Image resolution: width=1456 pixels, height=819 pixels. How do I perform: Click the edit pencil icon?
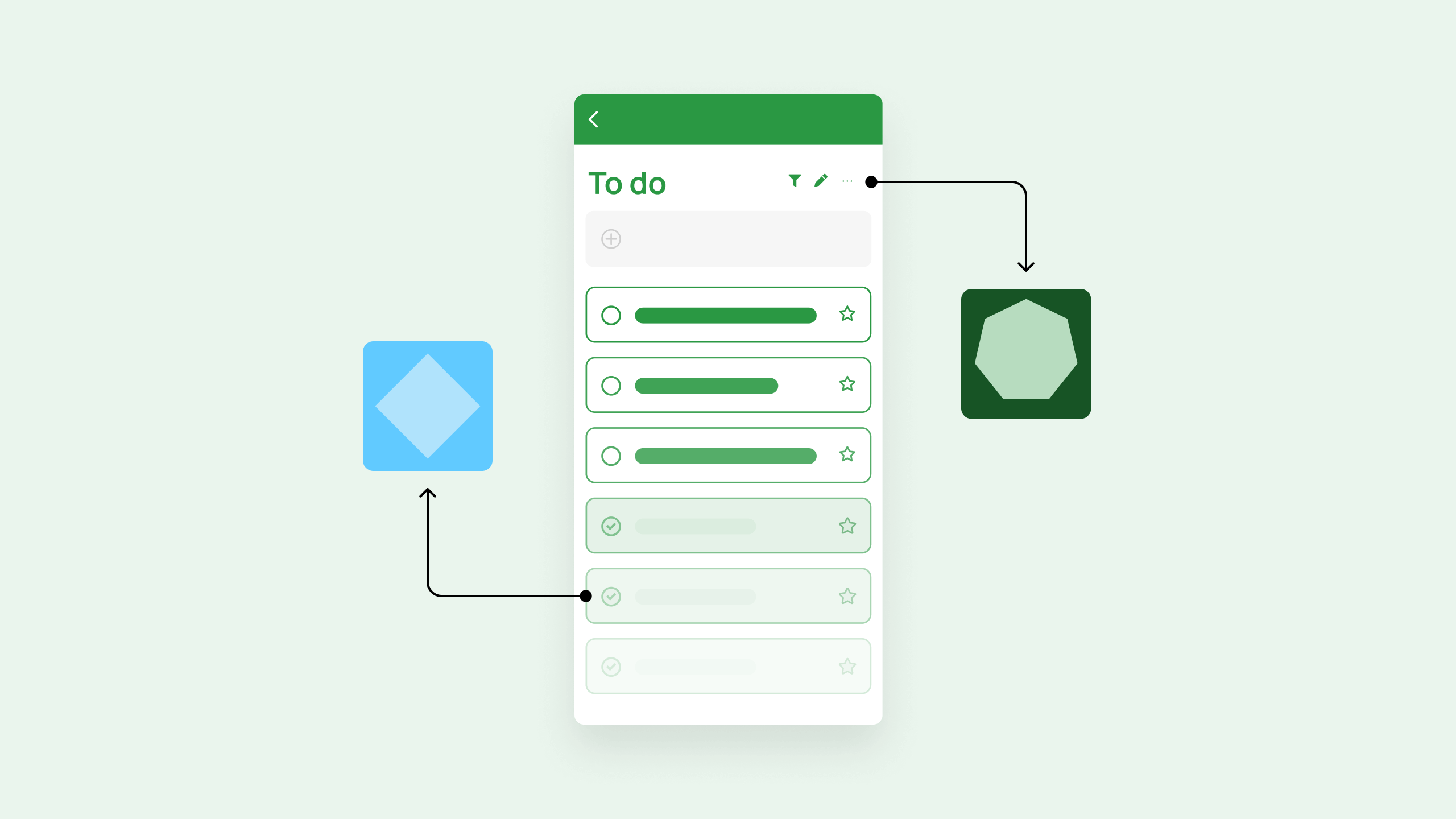click(x=821, y=181)
